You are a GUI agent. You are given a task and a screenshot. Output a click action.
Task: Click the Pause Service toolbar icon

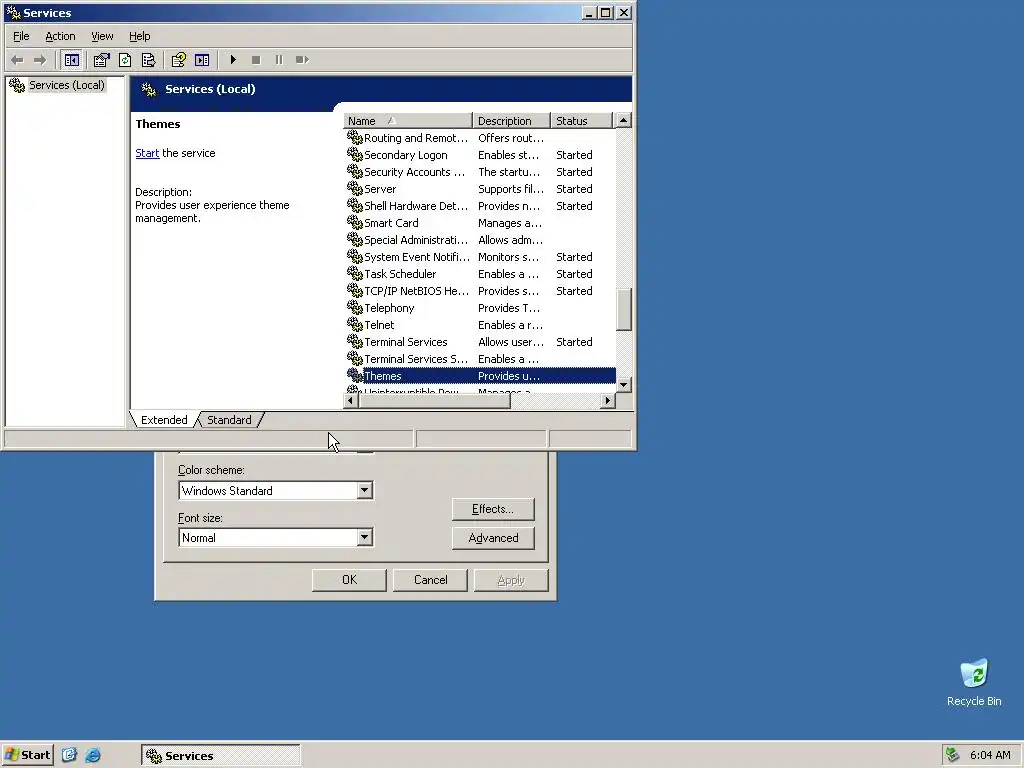(x=279, y=60)
